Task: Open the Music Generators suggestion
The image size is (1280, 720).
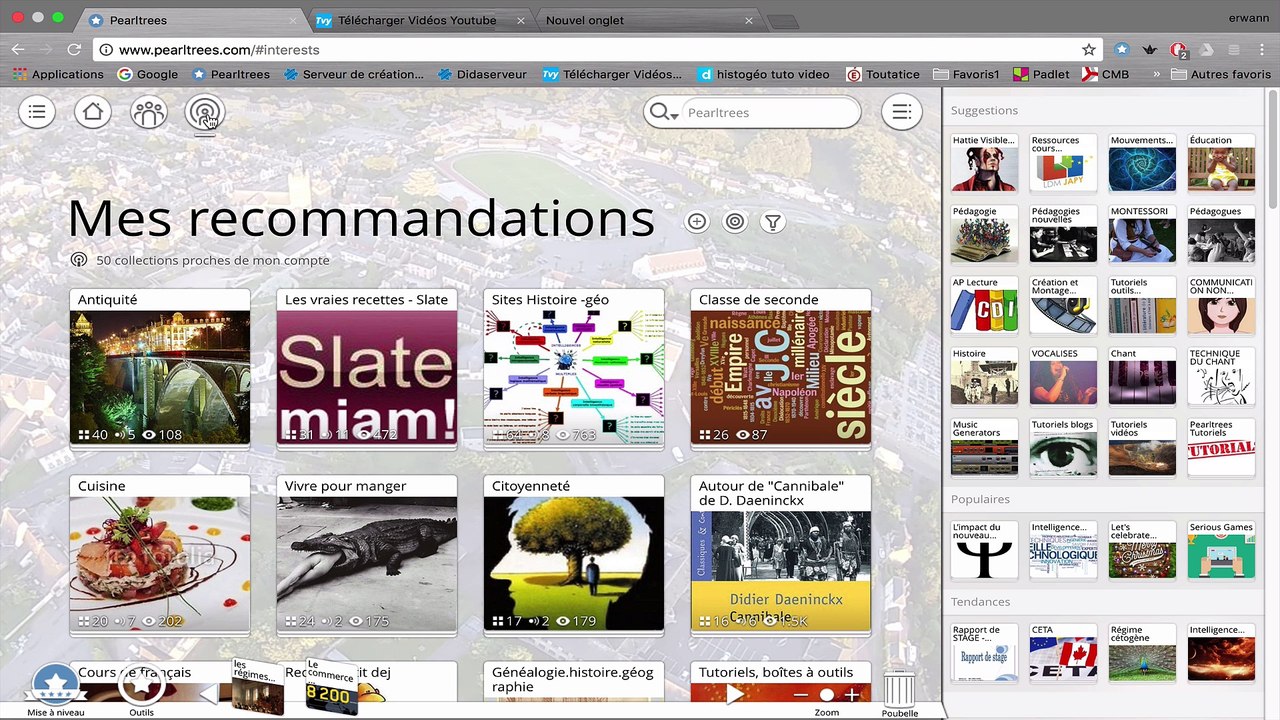Action: (984, 446)
